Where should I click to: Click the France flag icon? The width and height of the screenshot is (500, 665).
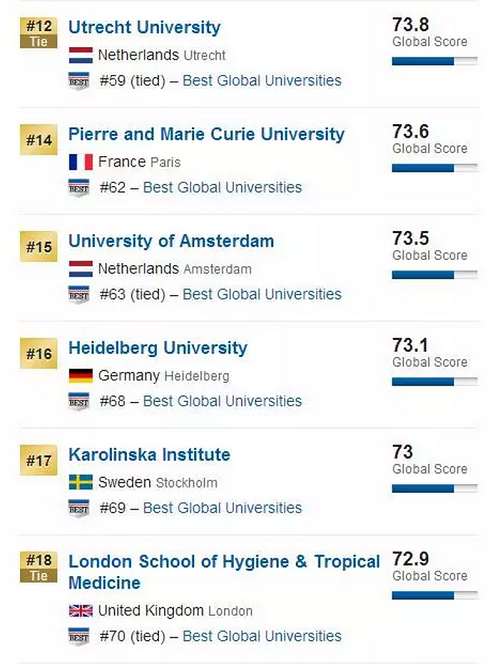tap(81, 162)
